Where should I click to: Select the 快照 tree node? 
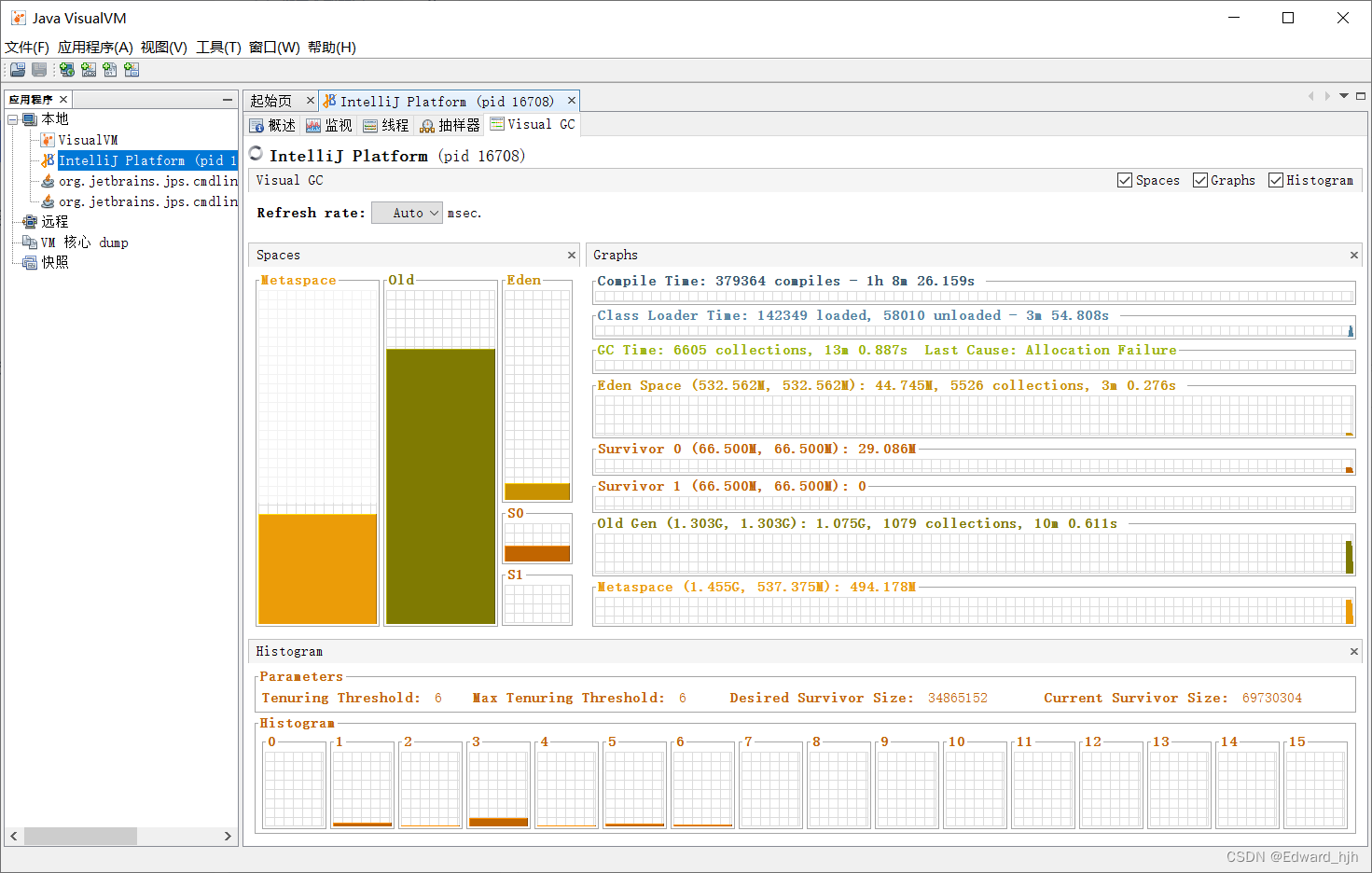click(x=54, y=263)
